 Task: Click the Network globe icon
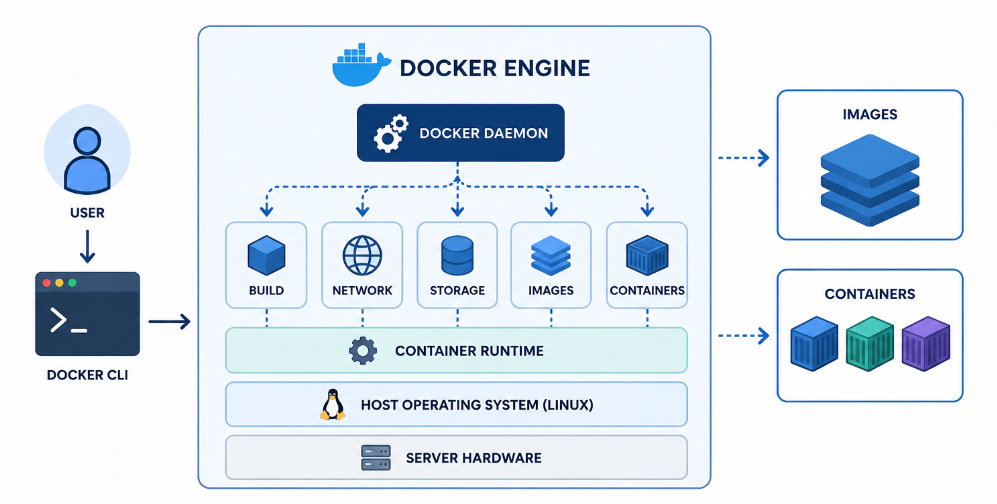click(362, 255)
